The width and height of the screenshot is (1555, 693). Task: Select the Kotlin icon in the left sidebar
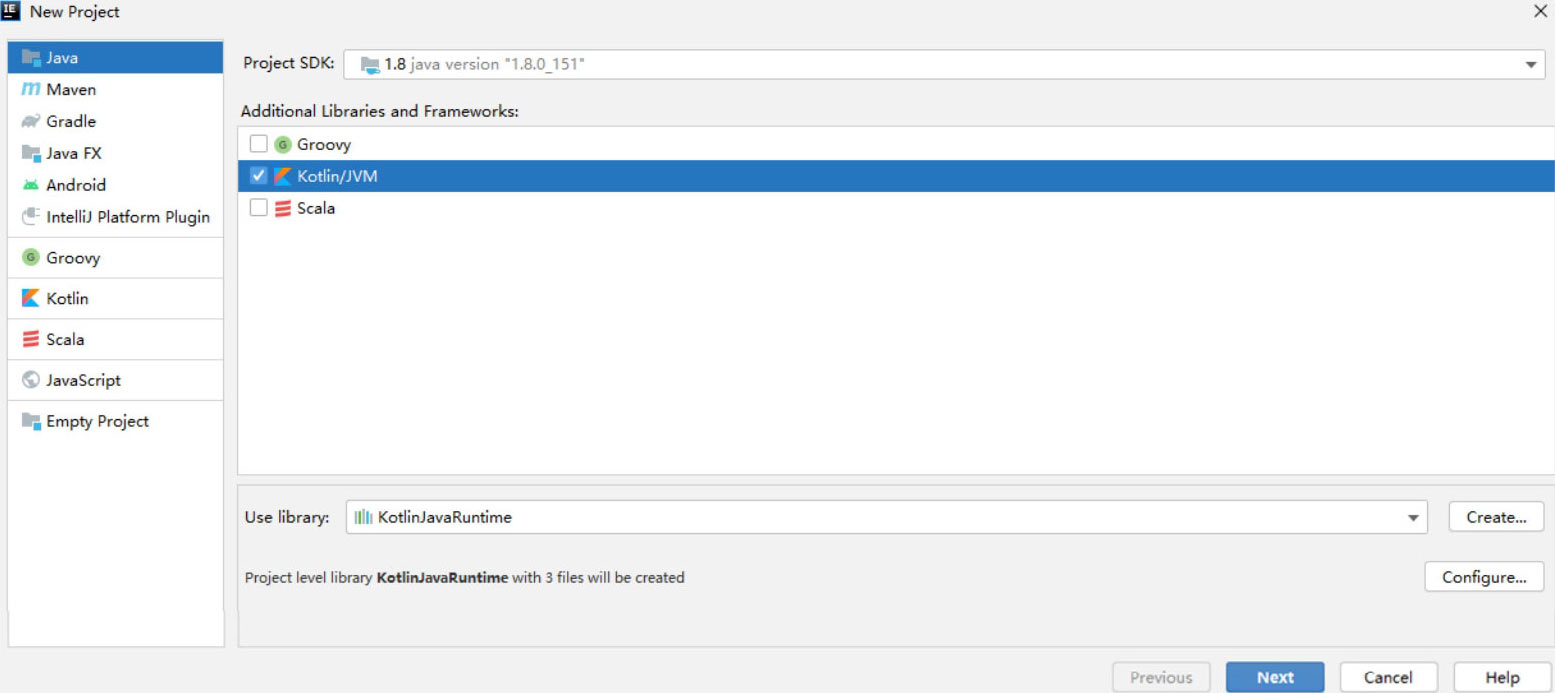(30, 299)
